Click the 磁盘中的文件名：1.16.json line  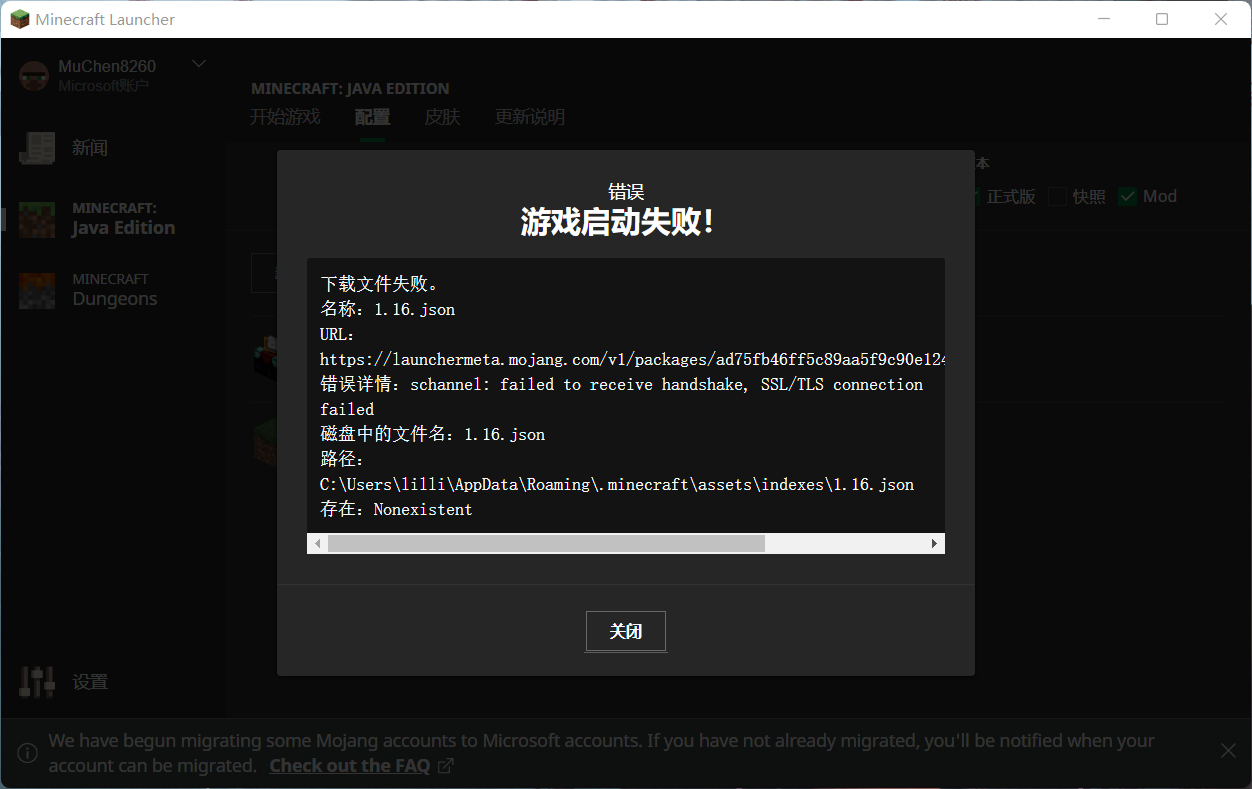(x=433, y=434)
